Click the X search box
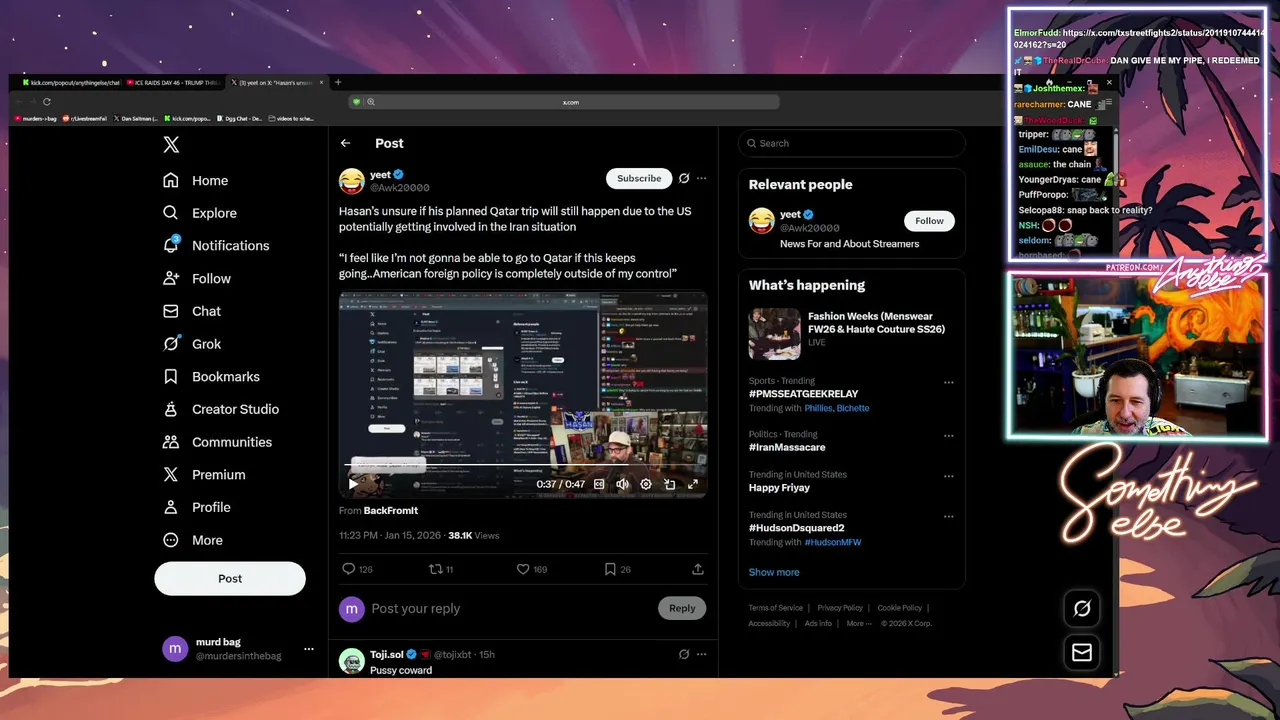 click(852, 143)
